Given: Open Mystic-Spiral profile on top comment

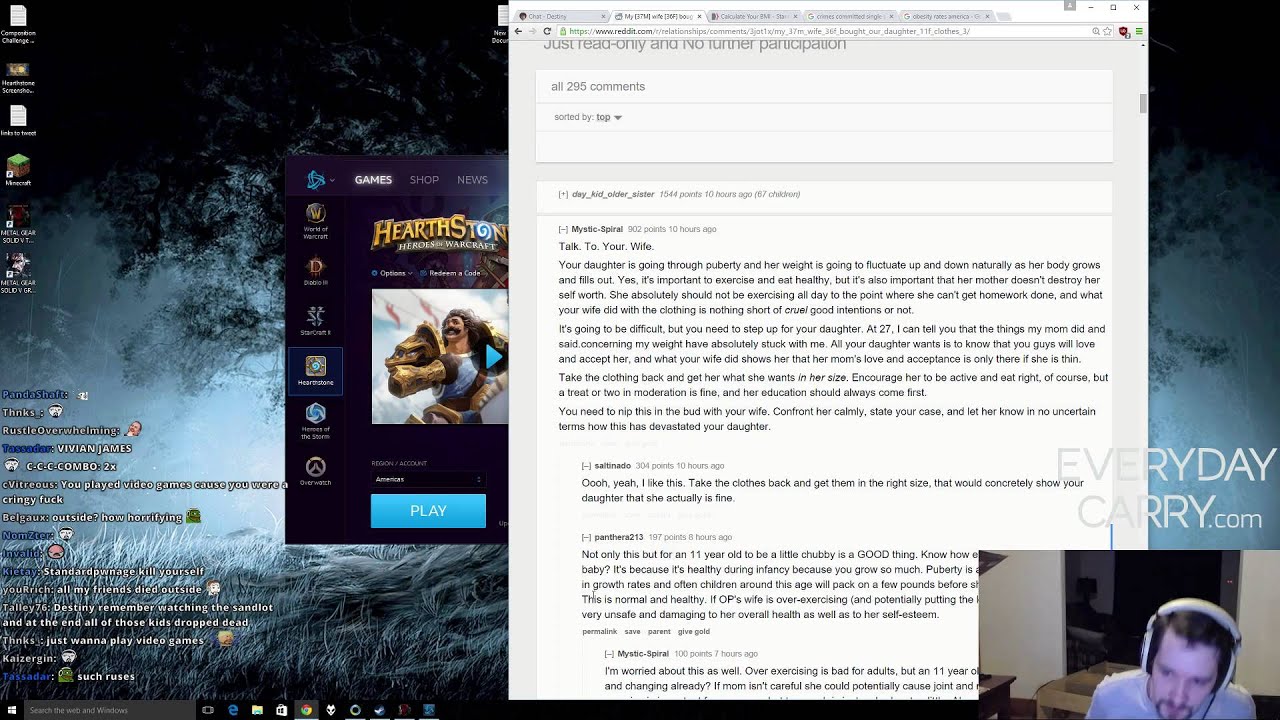Looking at the screenshot, I should tap(597, 229).
